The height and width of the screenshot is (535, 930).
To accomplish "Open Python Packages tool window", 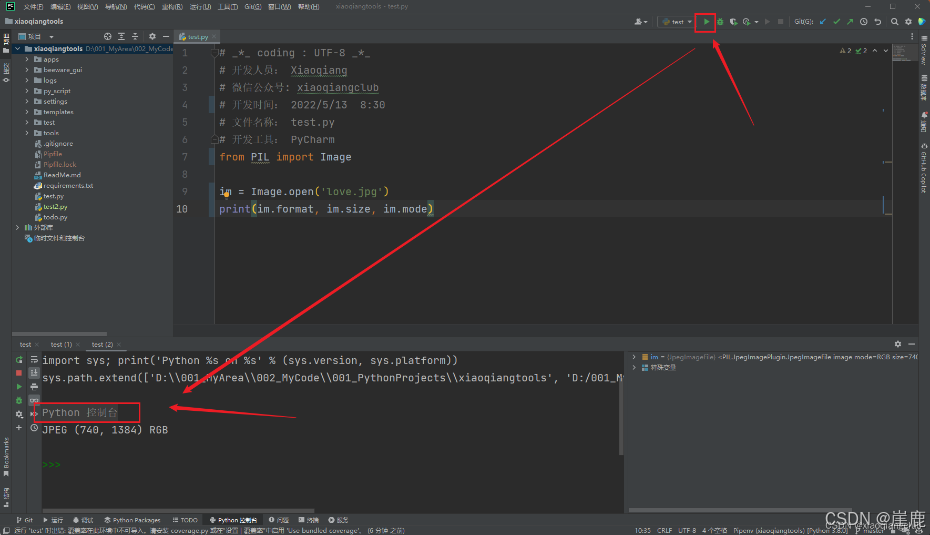I will [x=132, y=520].
